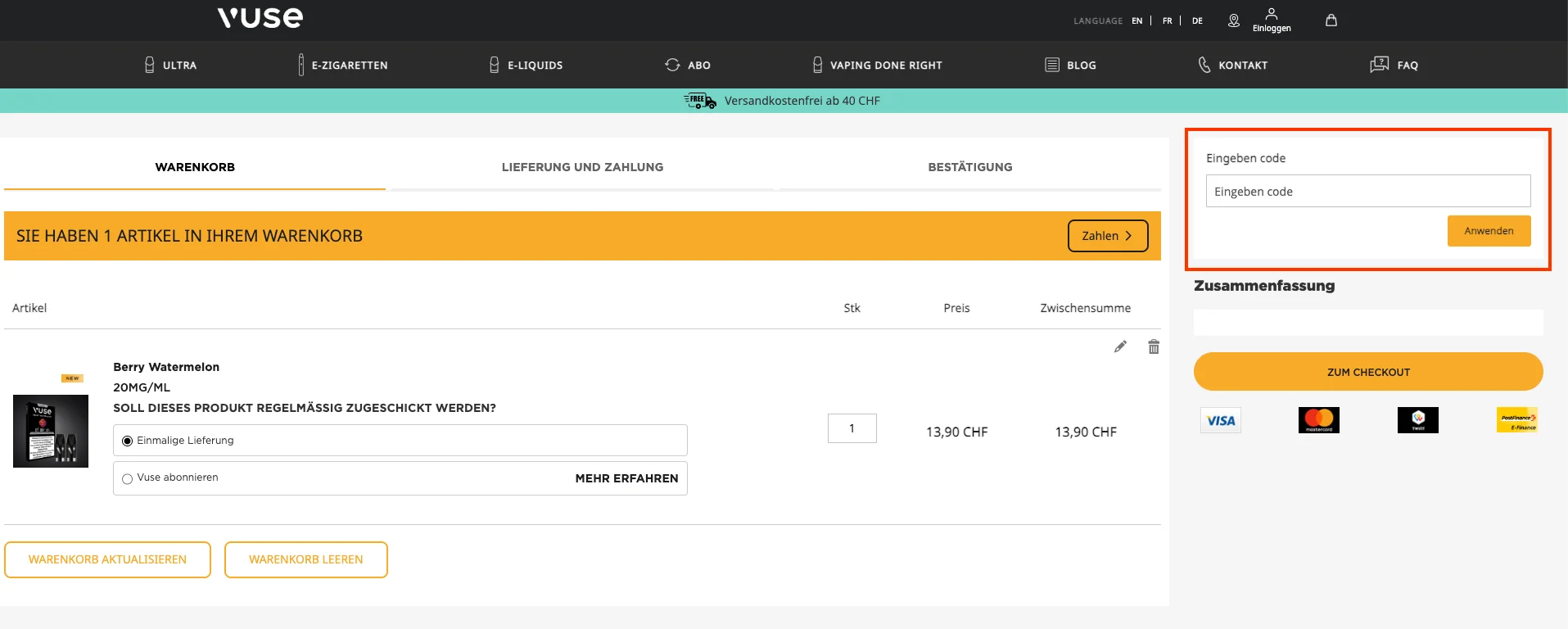Click the Zusammenfassung heading
The width and height of the screenshot is (1568, 629).
coord(1264,286)
